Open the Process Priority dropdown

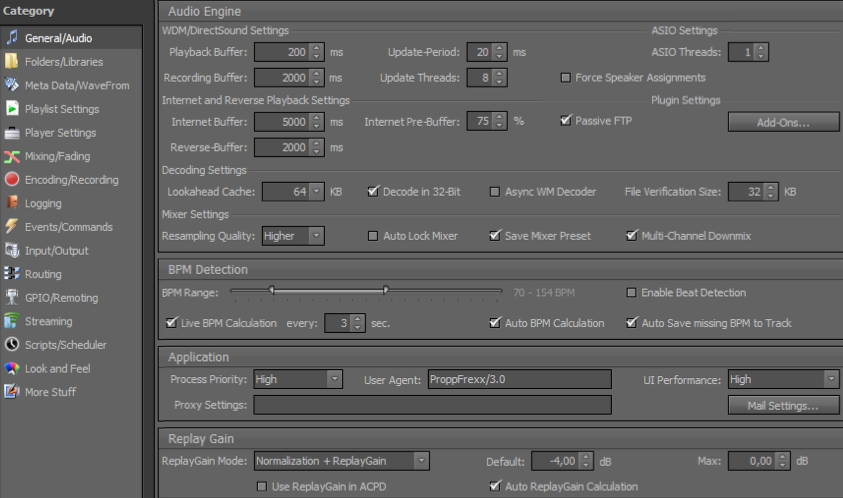click(x=334, y=379)
